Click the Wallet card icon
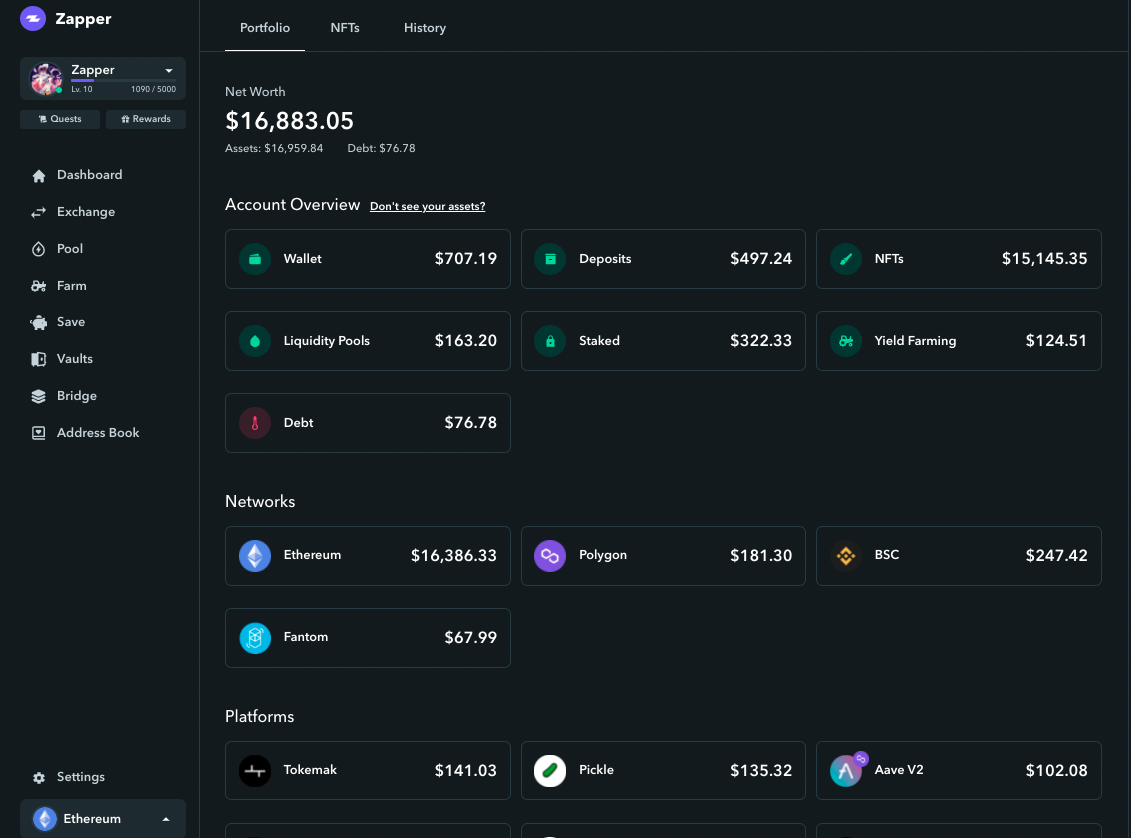Screen dimensions: 1131x838 coord(255,259)
